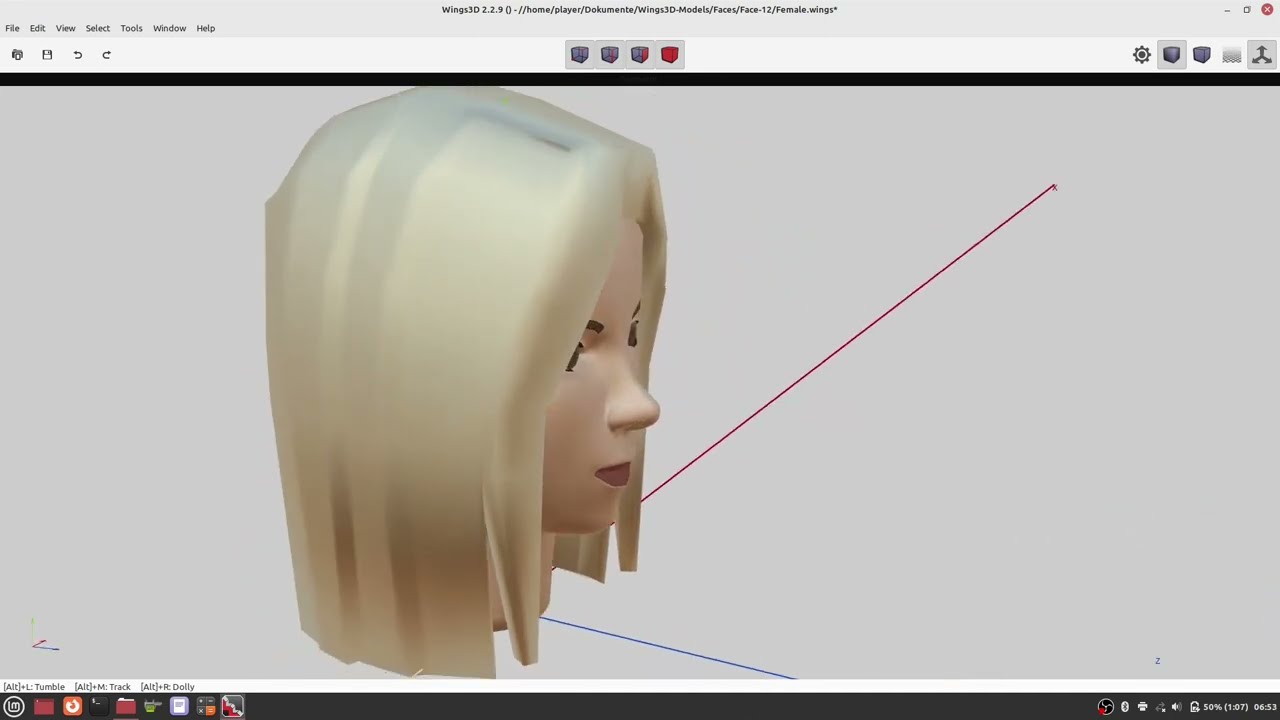Click the OBS recording tray icon
The image size is (1280, 720).
click(x=1105, y=707)
